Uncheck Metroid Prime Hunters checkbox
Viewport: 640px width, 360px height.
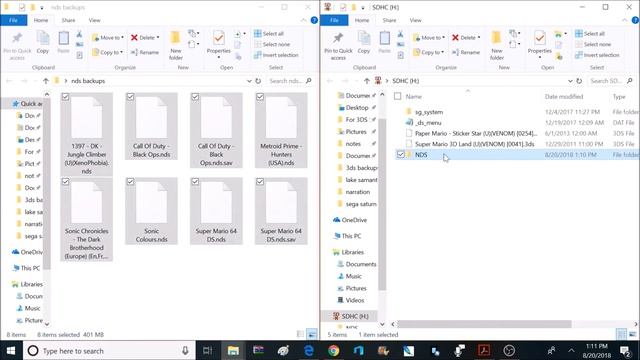260,97
